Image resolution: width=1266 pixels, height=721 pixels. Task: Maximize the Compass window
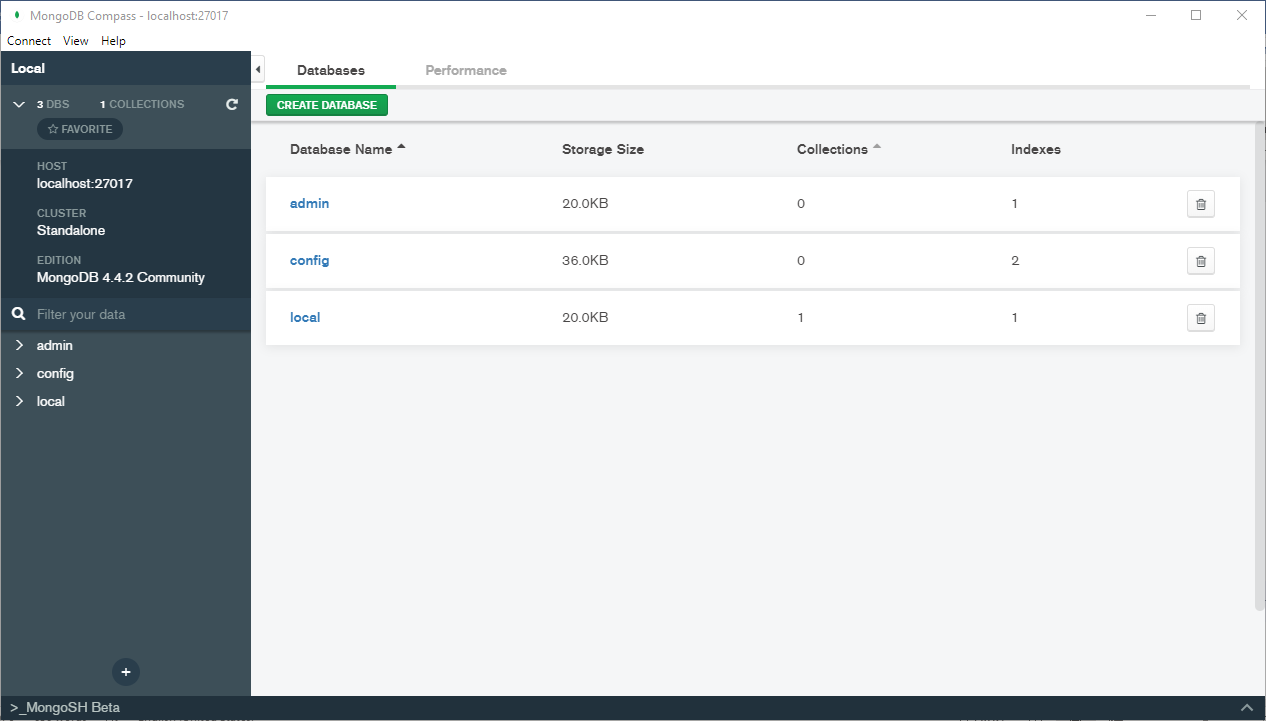(x=1196, y=15)
